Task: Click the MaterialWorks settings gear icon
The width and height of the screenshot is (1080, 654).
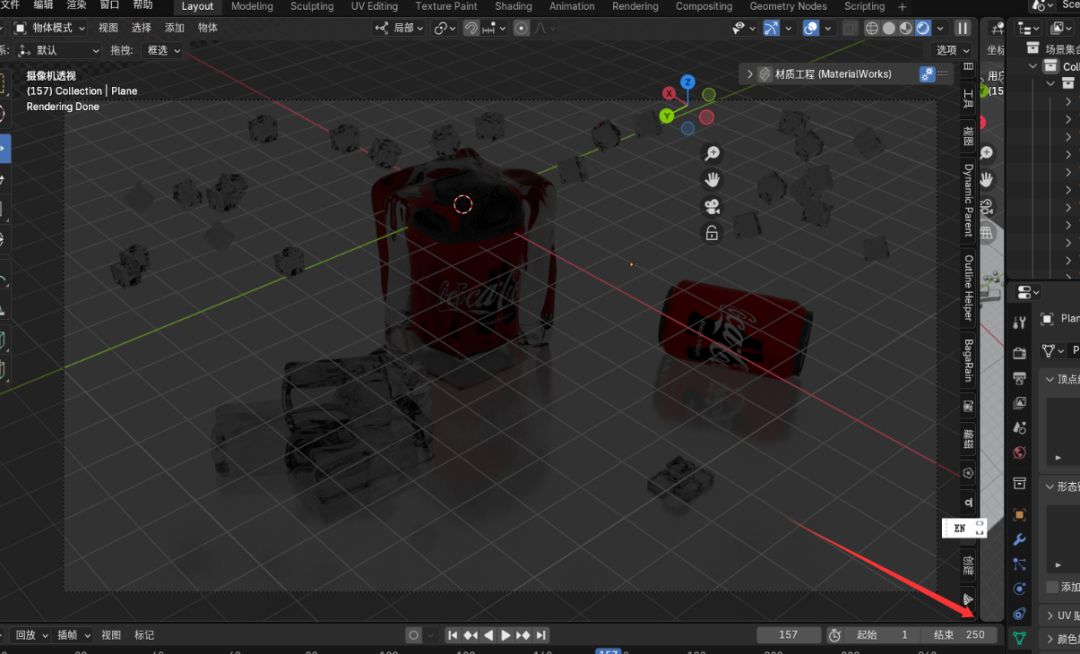Action: coord(927,74)
